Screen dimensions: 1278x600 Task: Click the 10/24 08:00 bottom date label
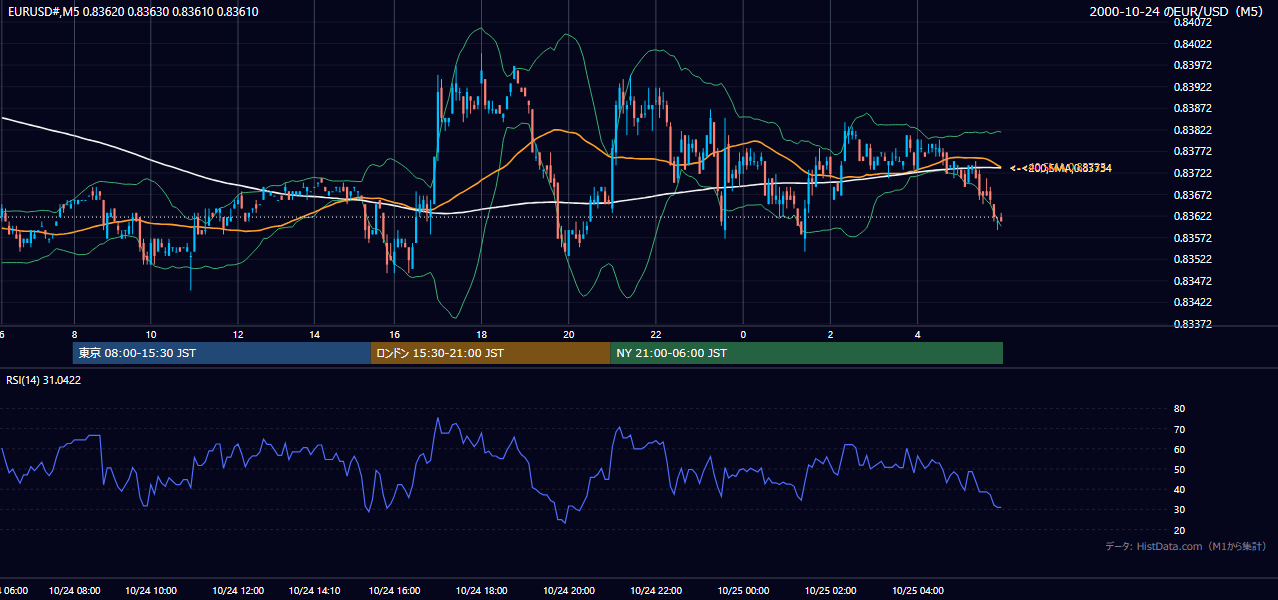click(74, 591)
